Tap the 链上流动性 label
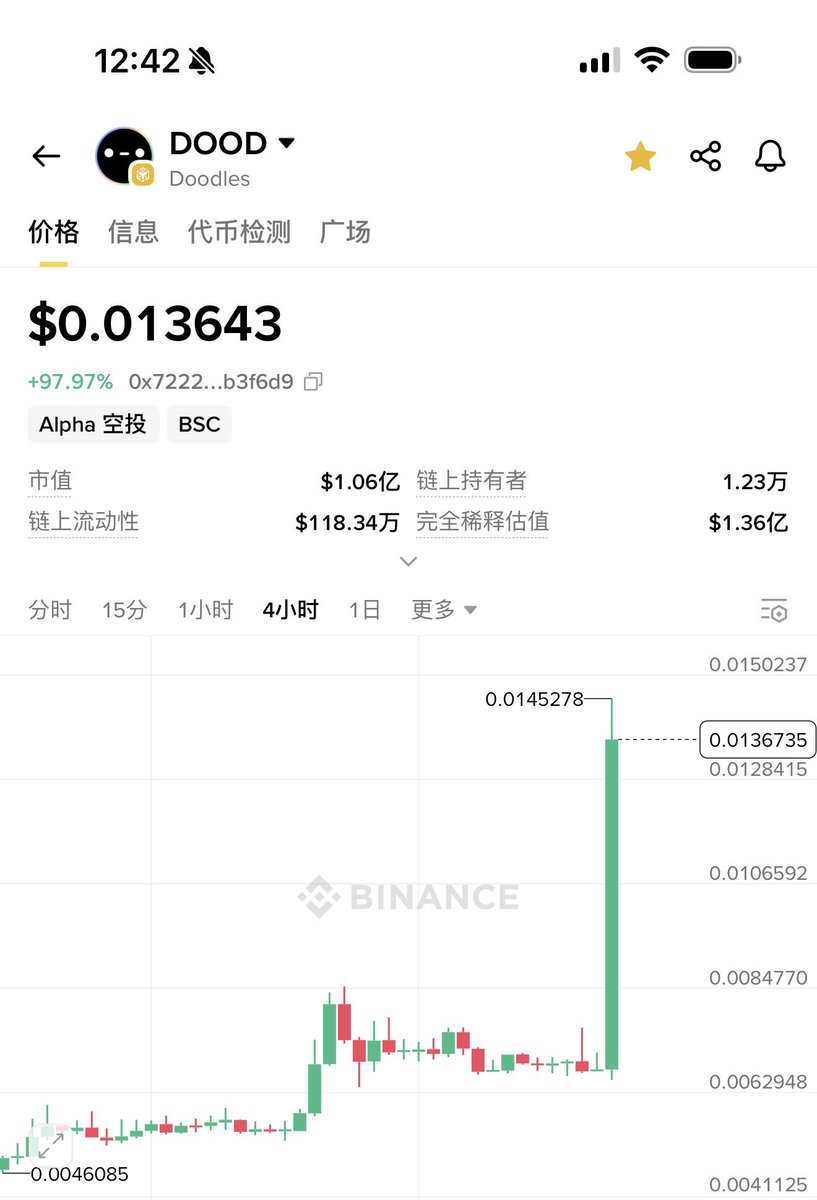817x1200 pixels. [83, 521]
